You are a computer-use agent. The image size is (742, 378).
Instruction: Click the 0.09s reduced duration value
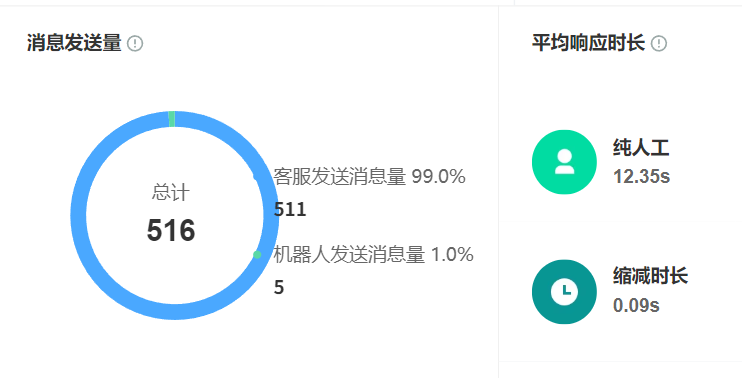point(636,305)
